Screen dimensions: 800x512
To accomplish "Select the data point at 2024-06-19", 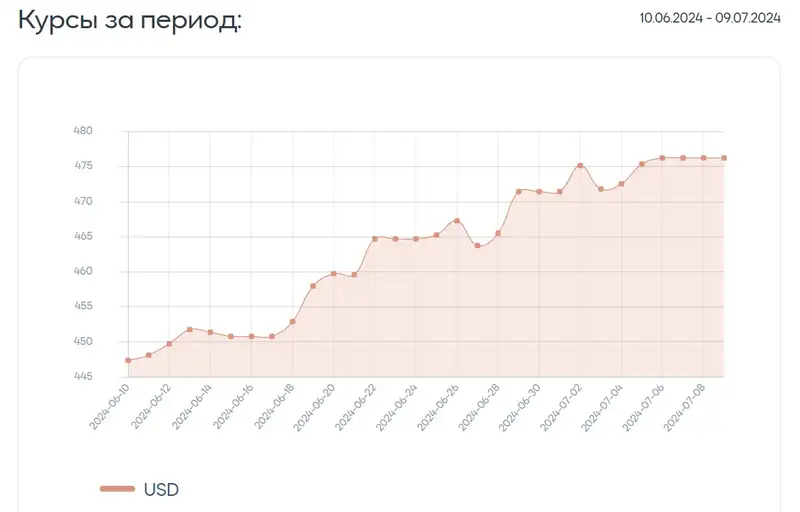I will (x=313, y=286).
